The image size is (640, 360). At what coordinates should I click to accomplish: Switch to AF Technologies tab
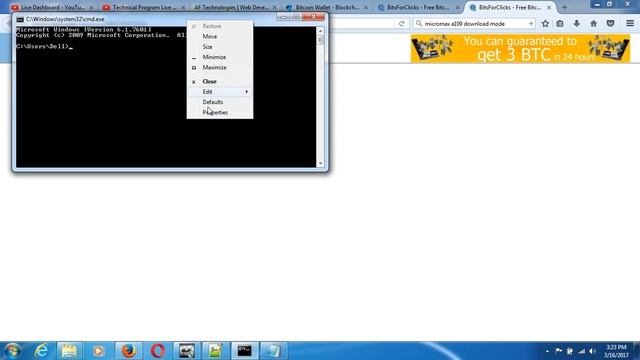[231, 7]
